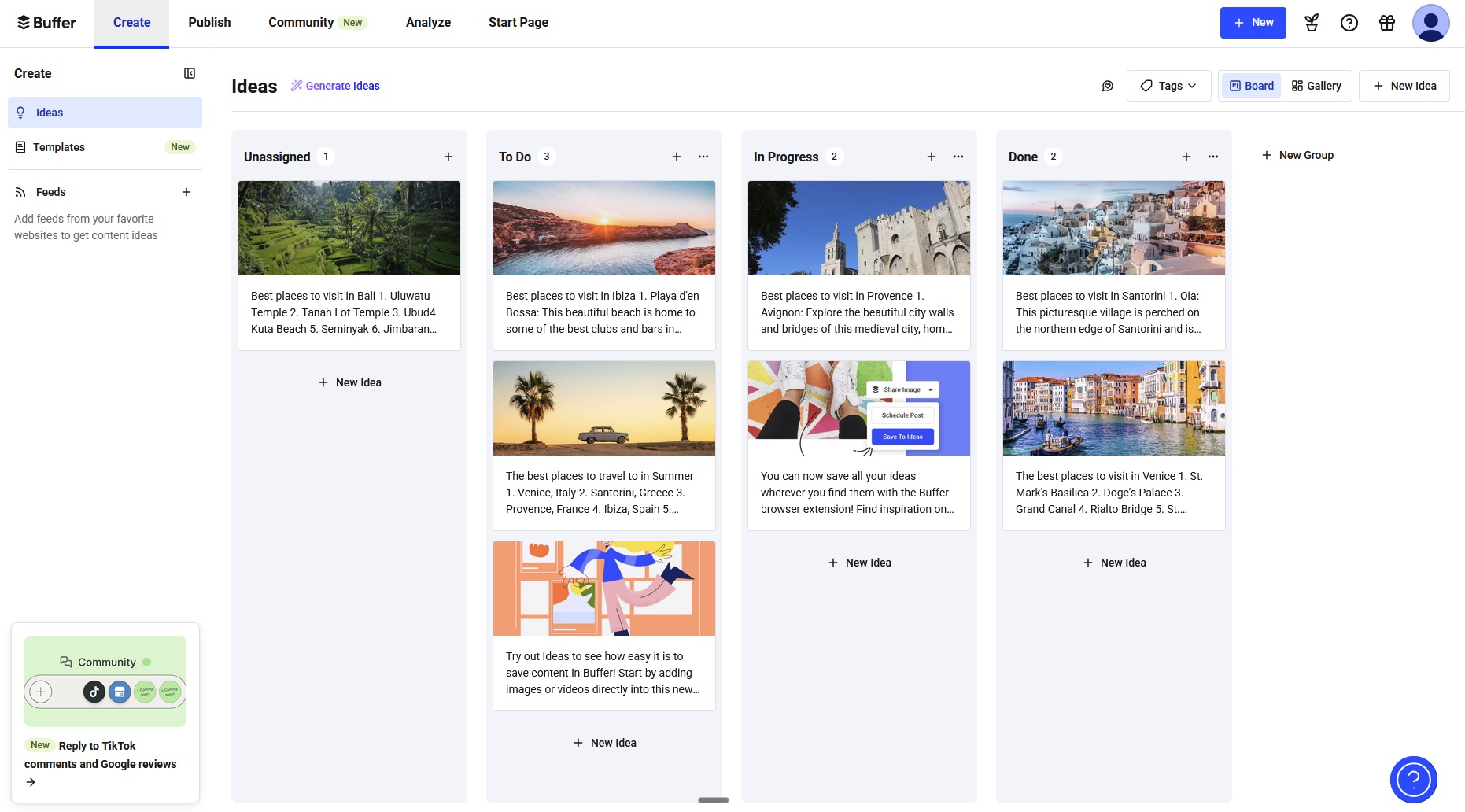Open the Done column overflow menu
1465x812 pixels.
point(1212,156)
